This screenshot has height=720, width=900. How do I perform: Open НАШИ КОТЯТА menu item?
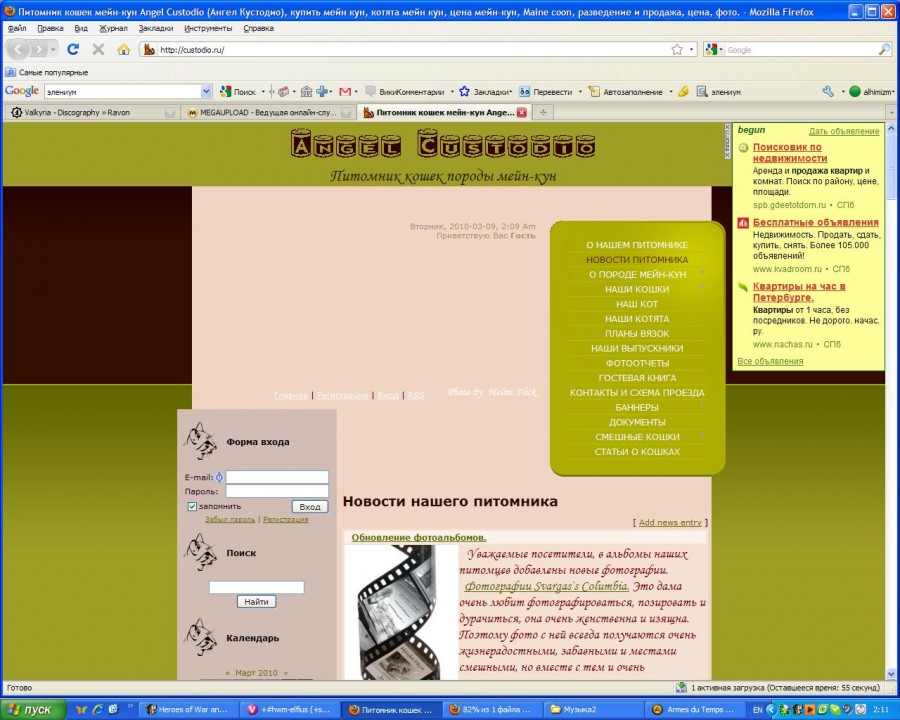point(637,319)
